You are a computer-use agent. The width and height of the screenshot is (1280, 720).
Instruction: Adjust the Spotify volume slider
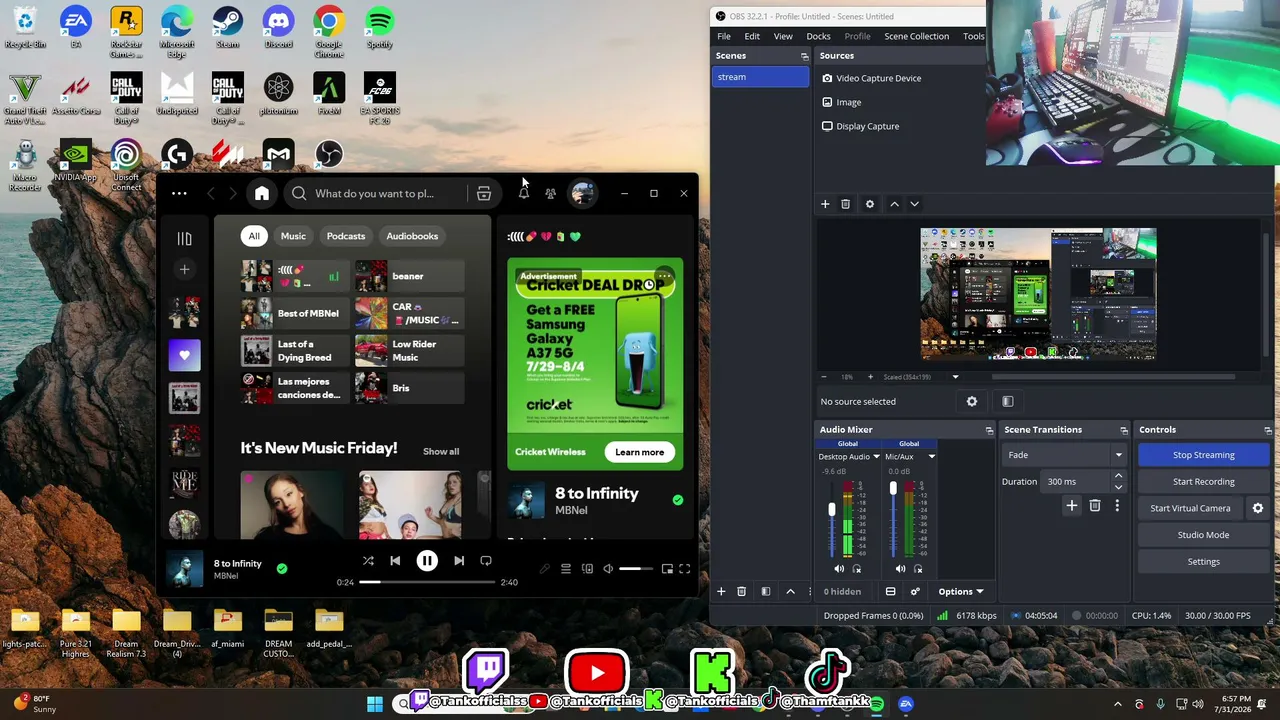point(636,569)
